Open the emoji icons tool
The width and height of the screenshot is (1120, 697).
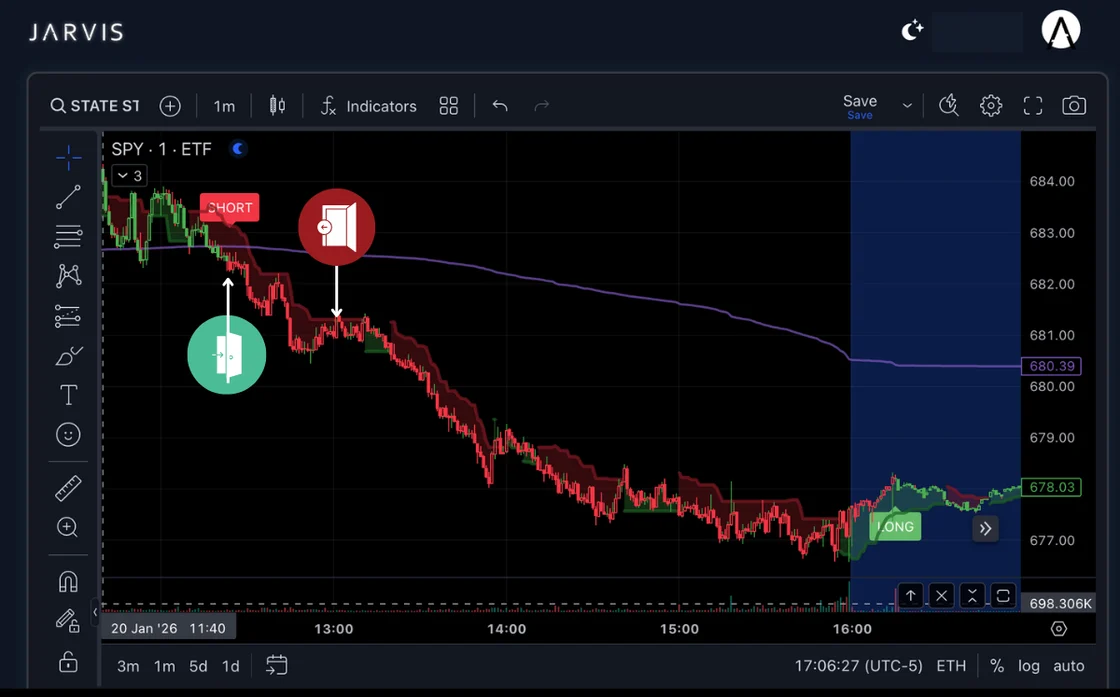click(69, 434)
